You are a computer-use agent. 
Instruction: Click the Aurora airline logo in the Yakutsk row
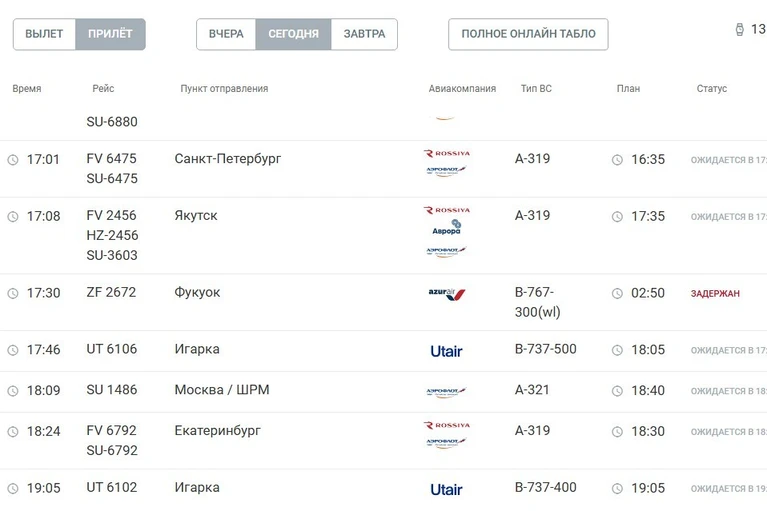(446, 229)
